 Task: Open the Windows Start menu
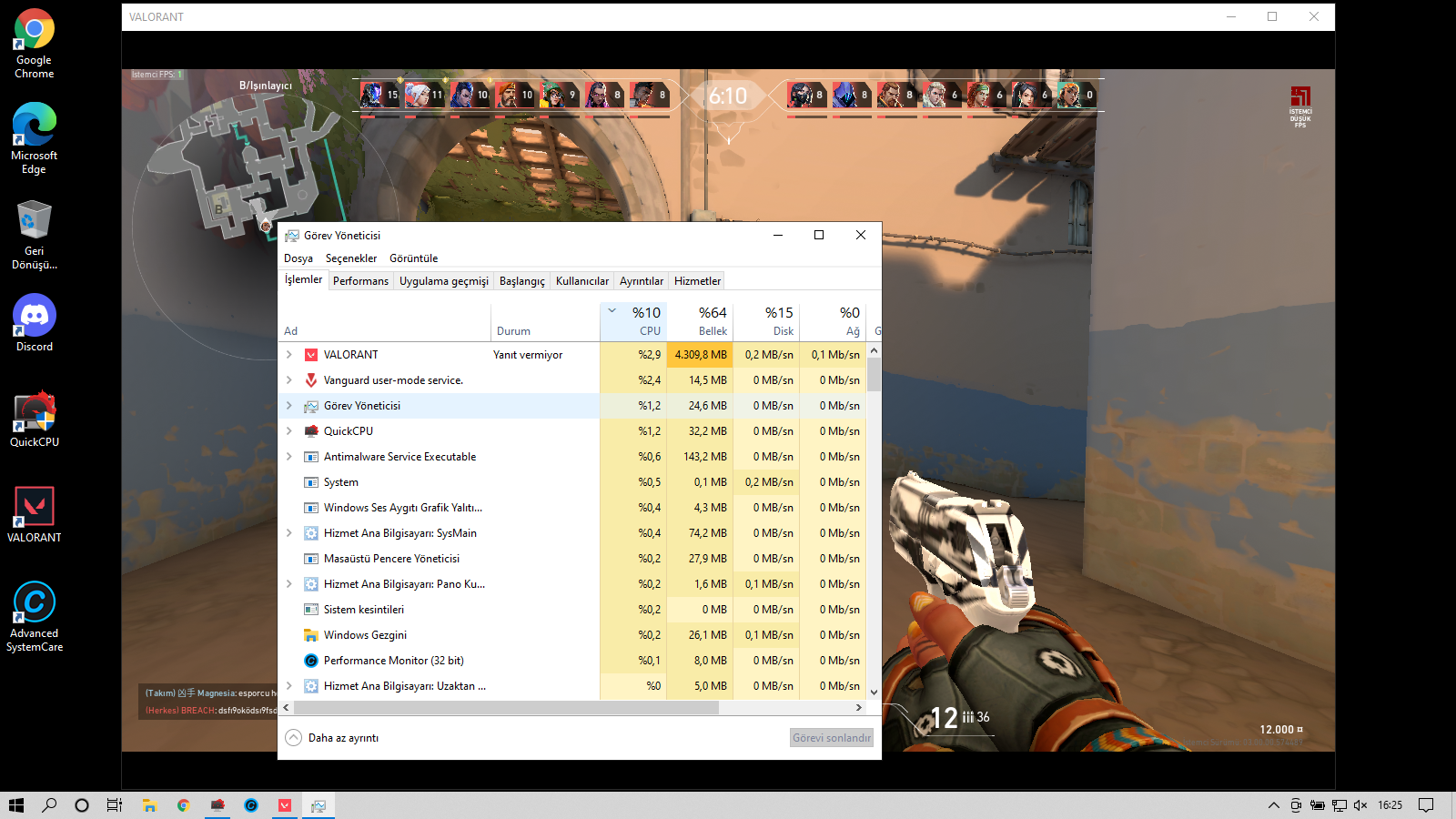[x=16, y=805]
